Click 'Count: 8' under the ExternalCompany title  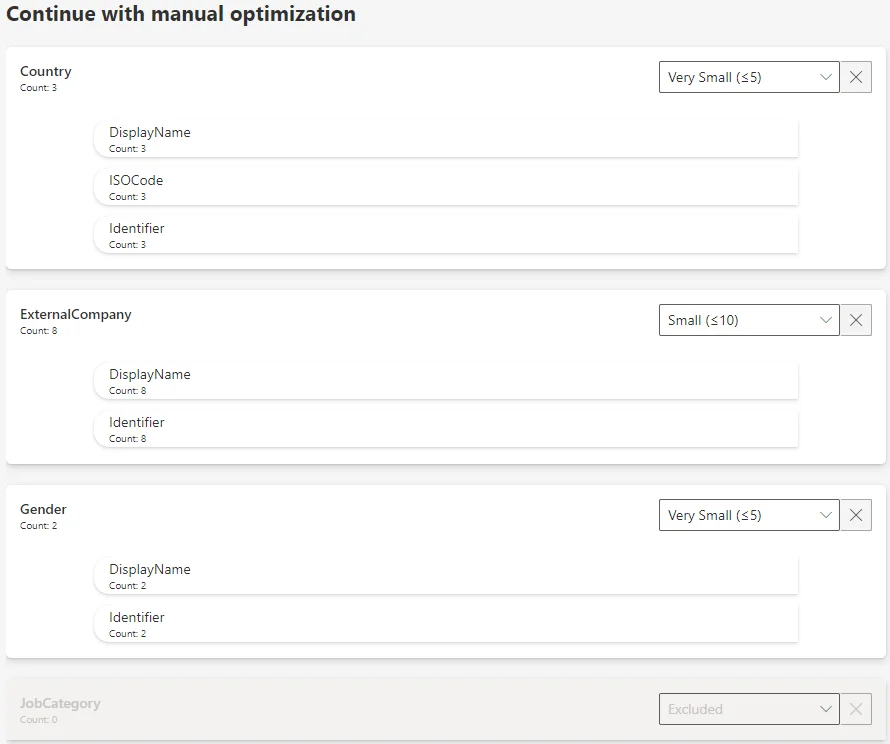click(x=39, y=330)
